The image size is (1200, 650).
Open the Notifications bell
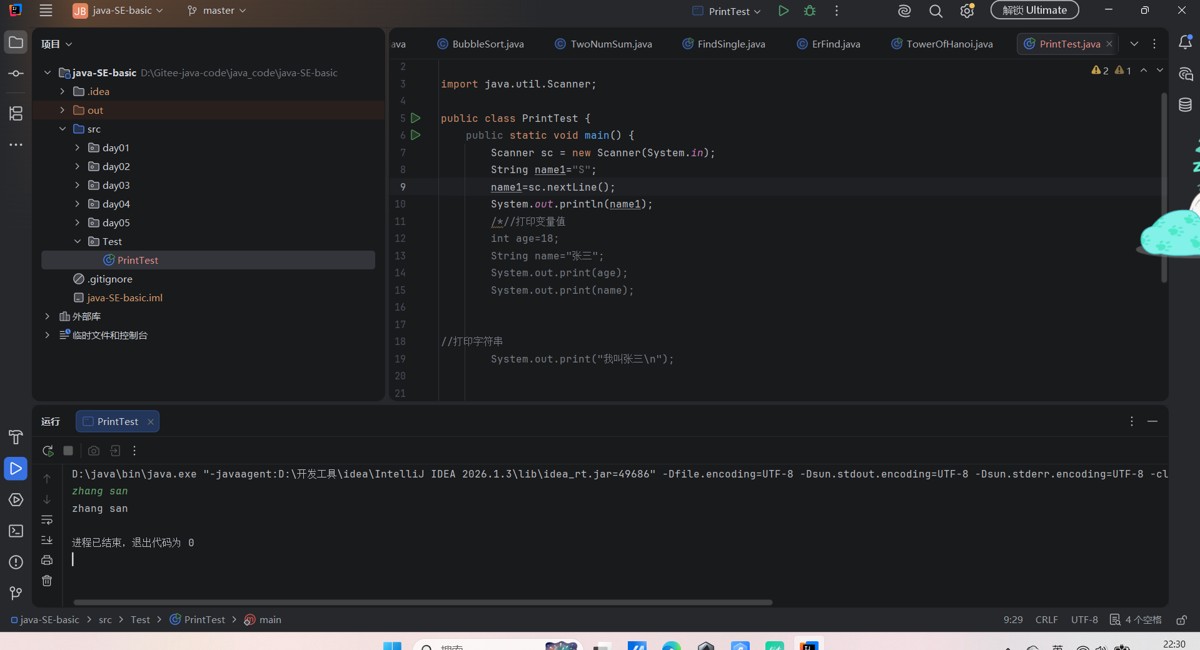pyautogui.click(x=1185, y=43)
